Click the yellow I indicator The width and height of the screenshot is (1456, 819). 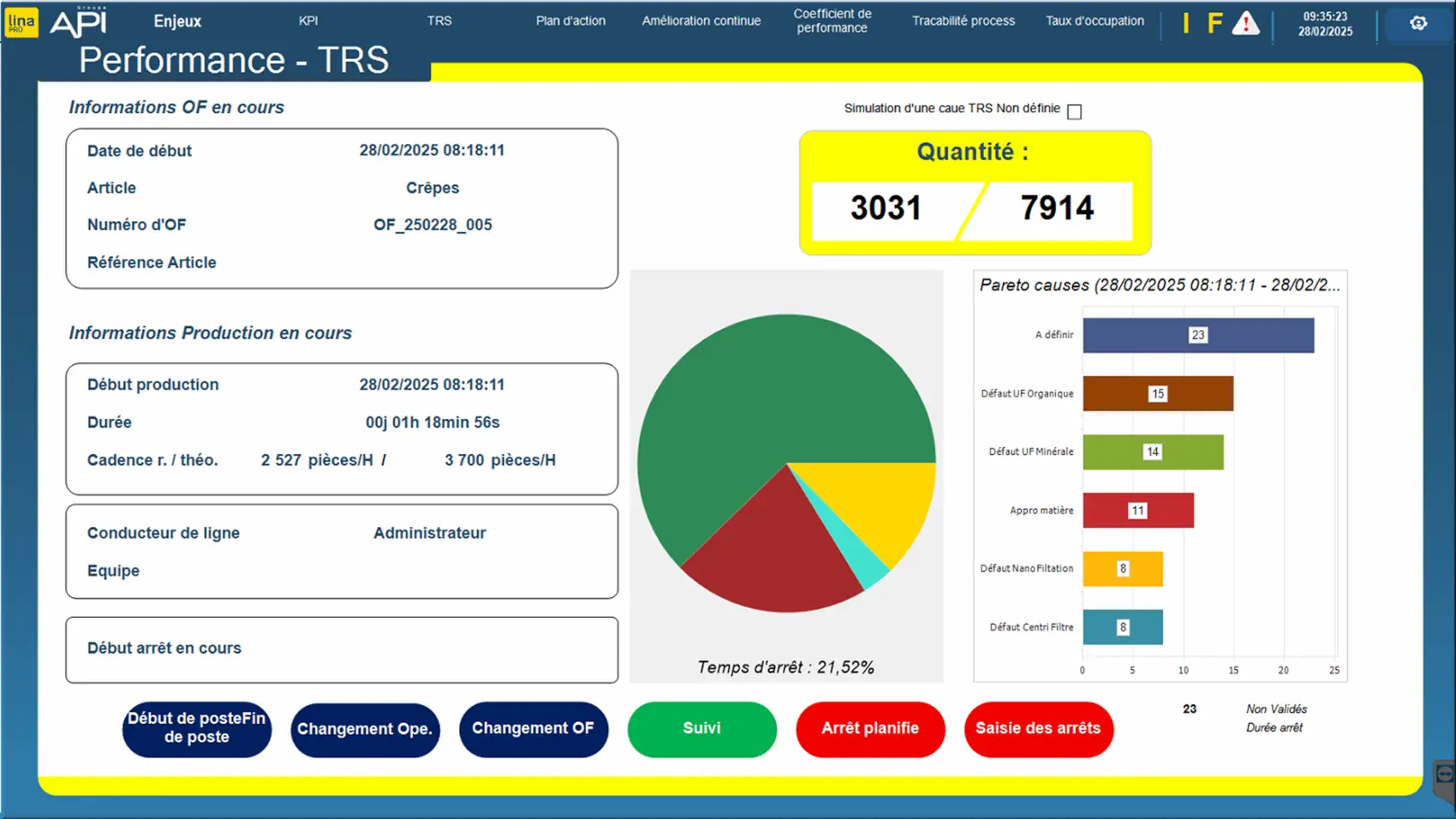[x=1185, y=23]
